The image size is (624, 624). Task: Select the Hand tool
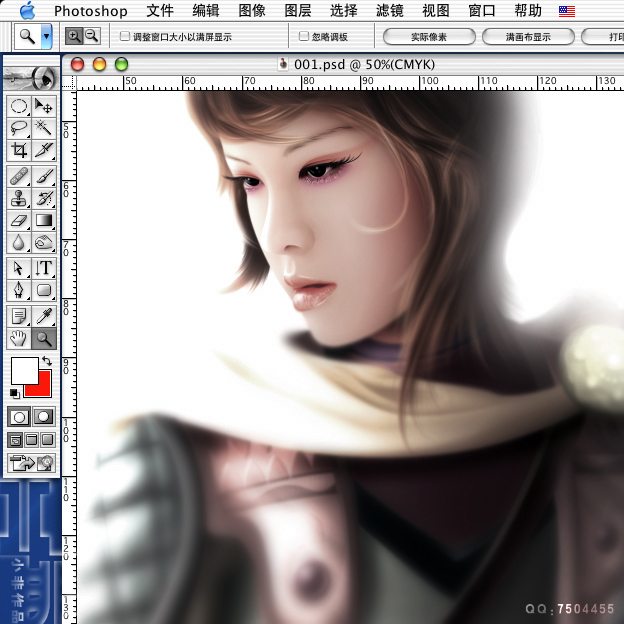tap(19, 338)
